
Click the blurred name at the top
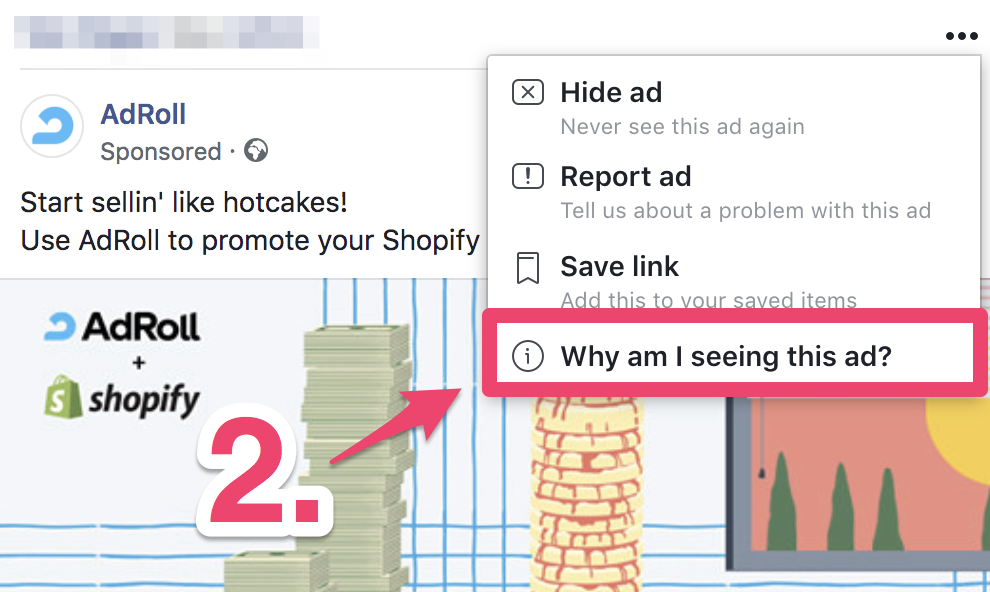pyautogui.click(x=166, y=32)
